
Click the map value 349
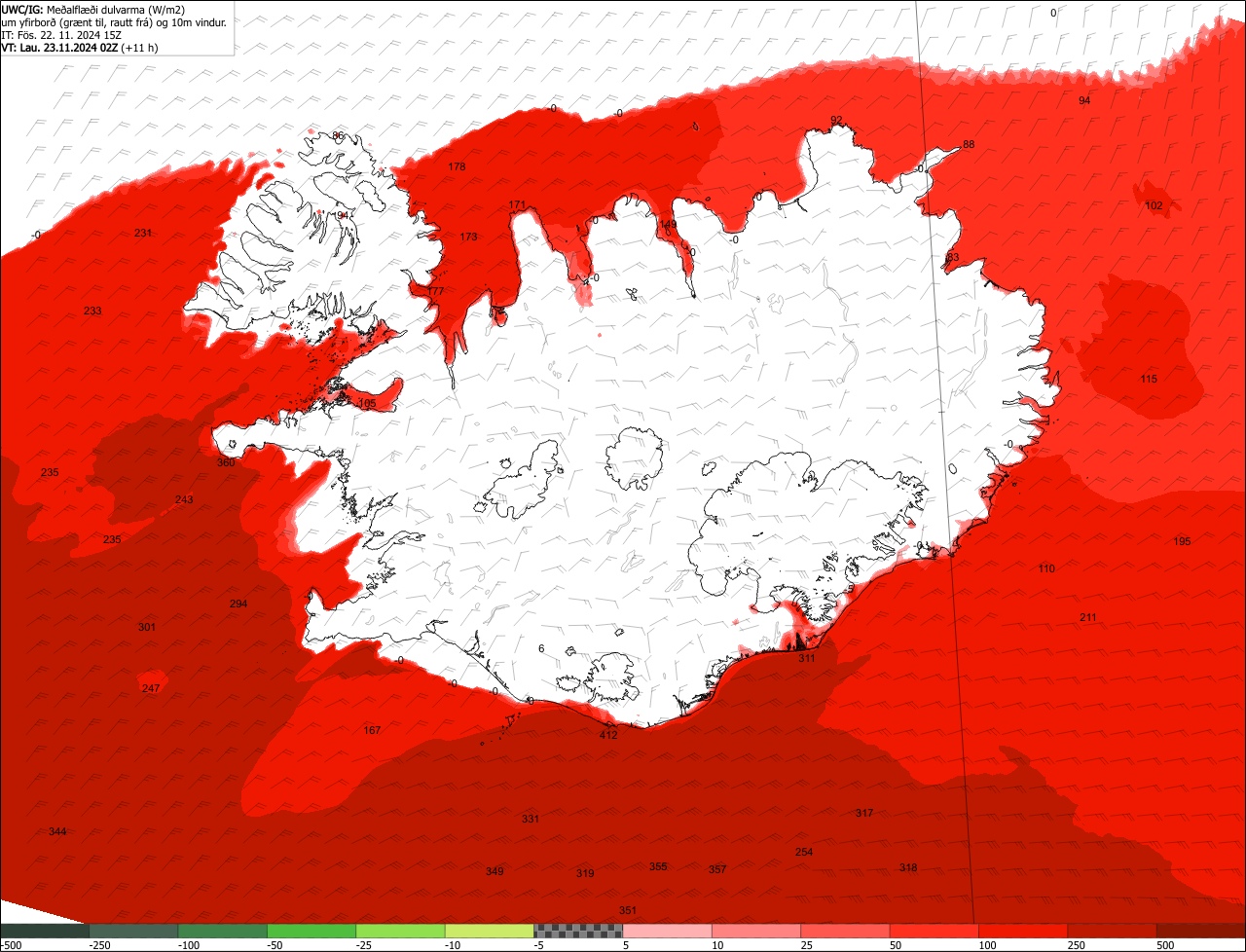(x=495, y=871)
